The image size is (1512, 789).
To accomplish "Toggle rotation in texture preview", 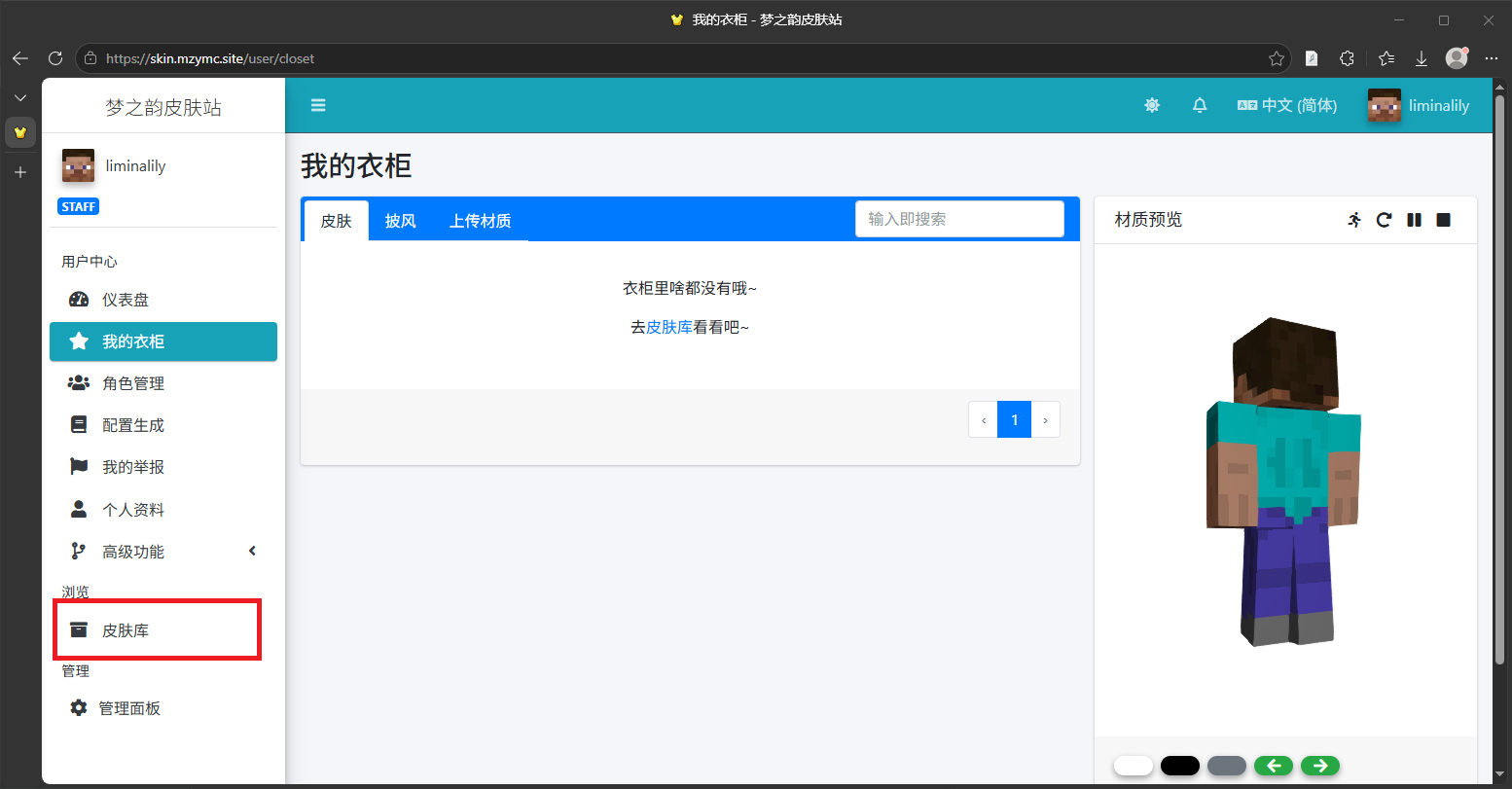I will [x=1384, y=220].
